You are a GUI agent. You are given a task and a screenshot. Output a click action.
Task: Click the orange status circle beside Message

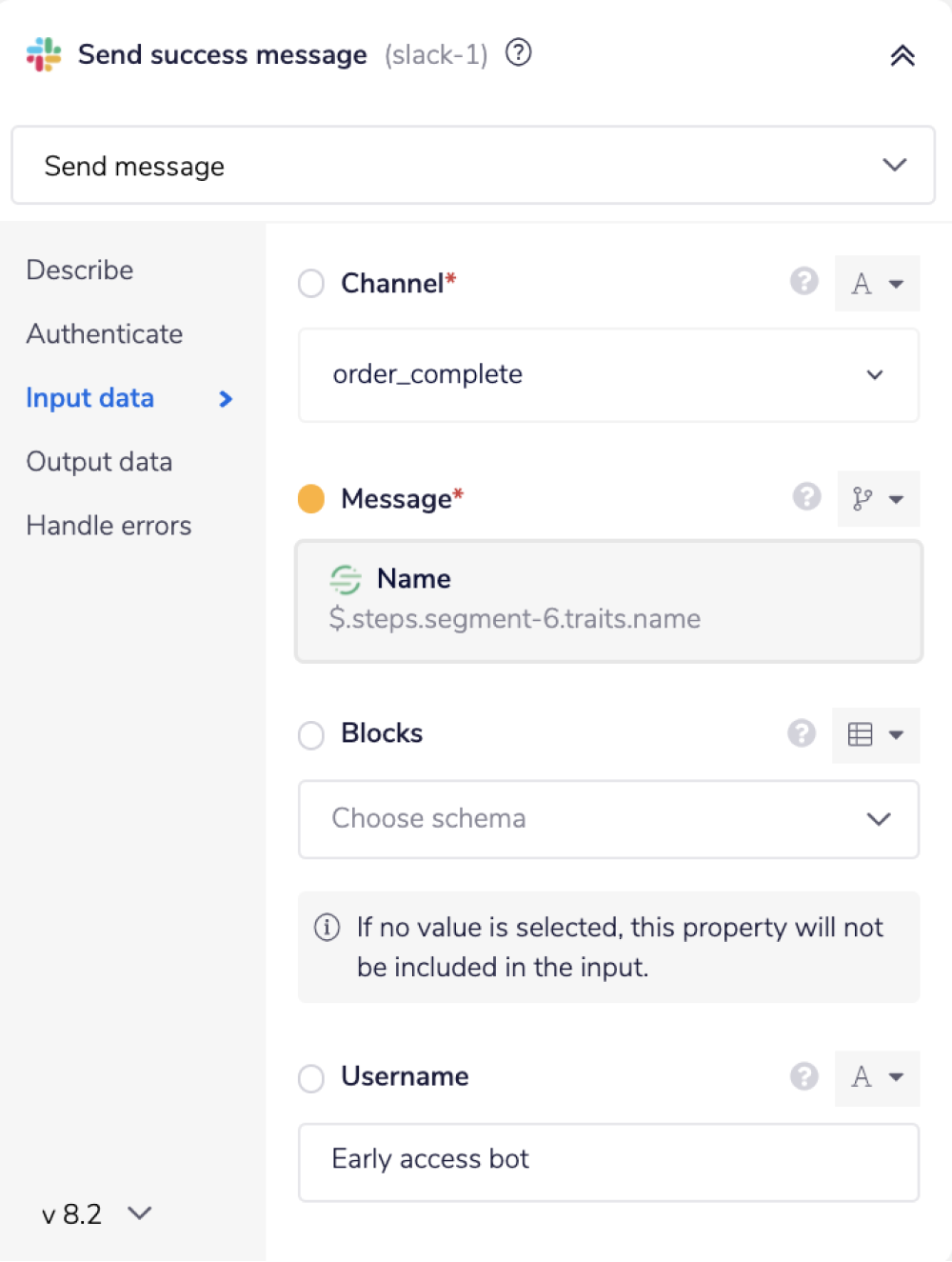click(310, 498)
